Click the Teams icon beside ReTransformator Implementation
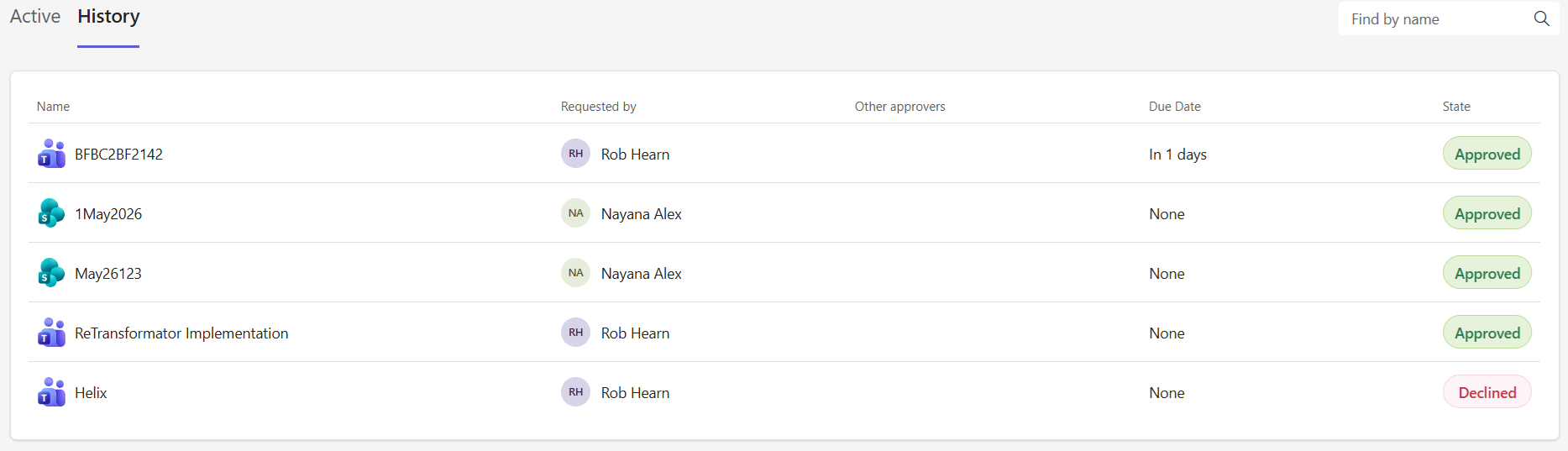The width and height of the screenshot is (1568, 451). [x=51, y=333]
